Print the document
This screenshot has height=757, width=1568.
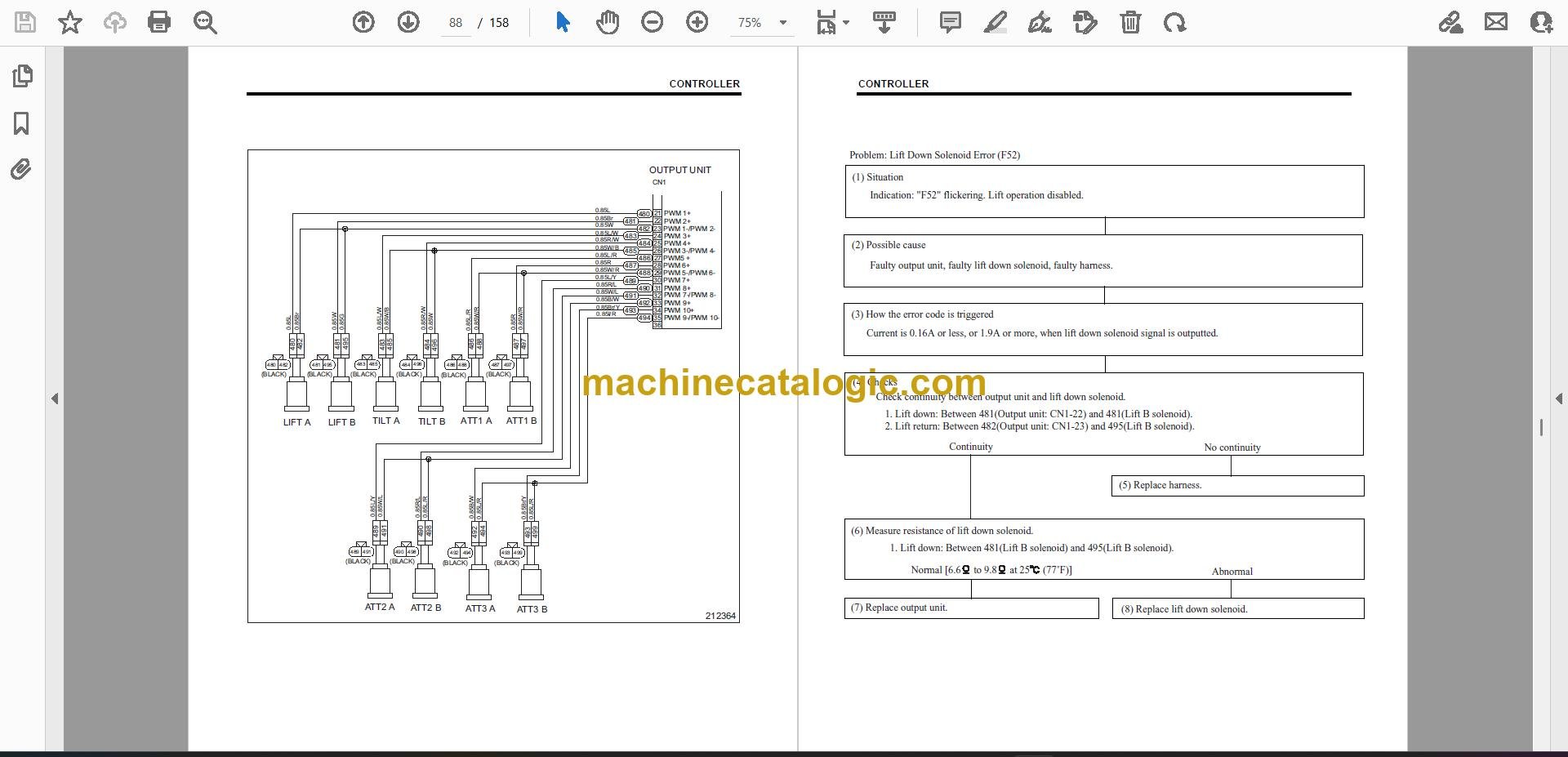pos(159,22)
